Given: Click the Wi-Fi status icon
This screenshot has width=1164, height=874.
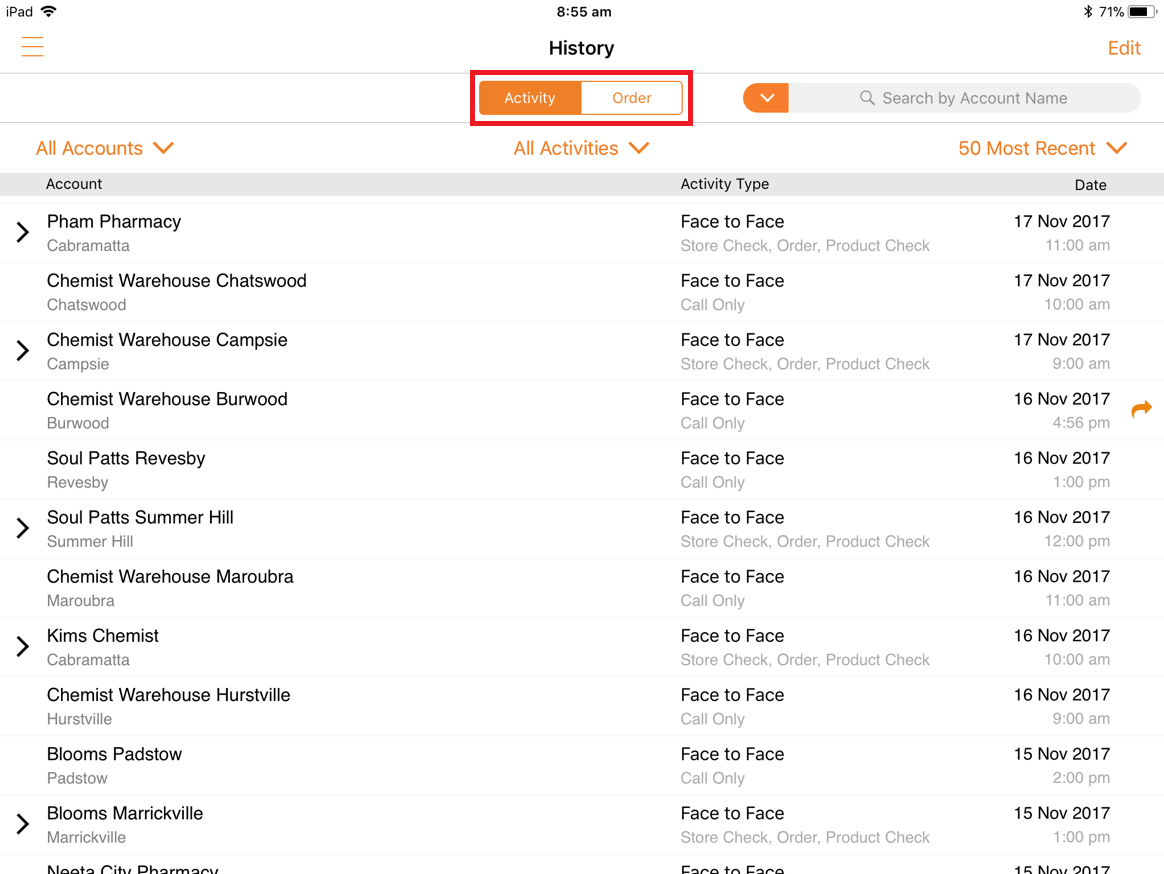Looking at the screenshot, I should tap(49, 11).
